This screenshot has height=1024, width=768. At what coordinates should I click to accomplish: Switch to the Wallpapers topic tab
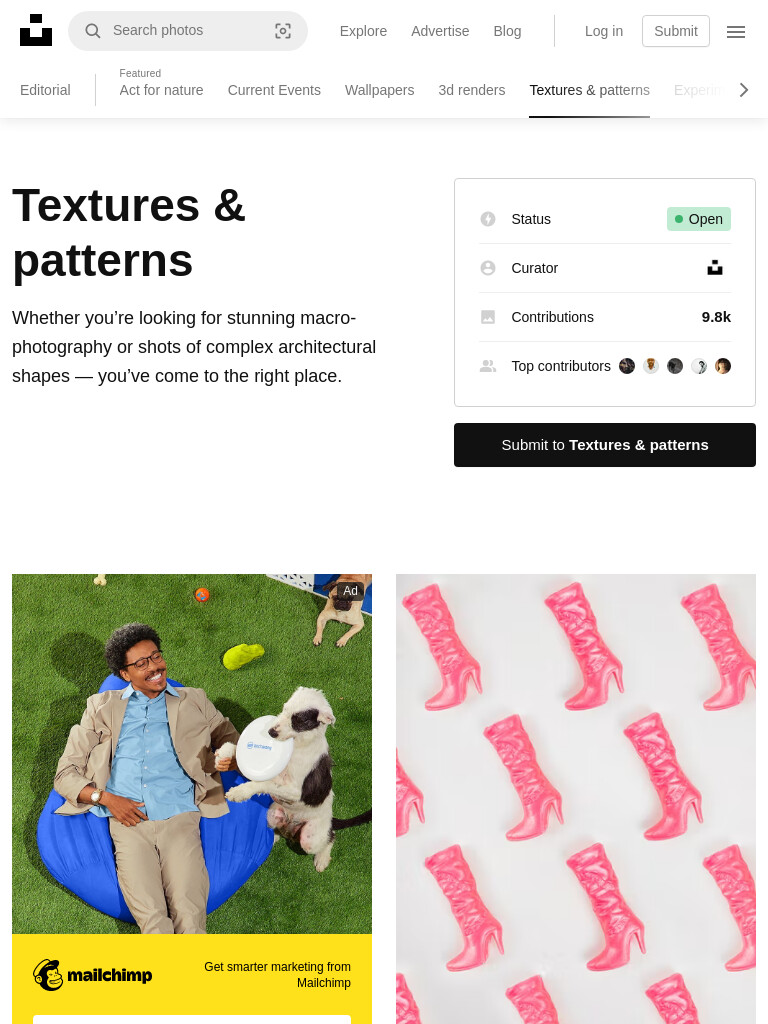coord(379,90)
